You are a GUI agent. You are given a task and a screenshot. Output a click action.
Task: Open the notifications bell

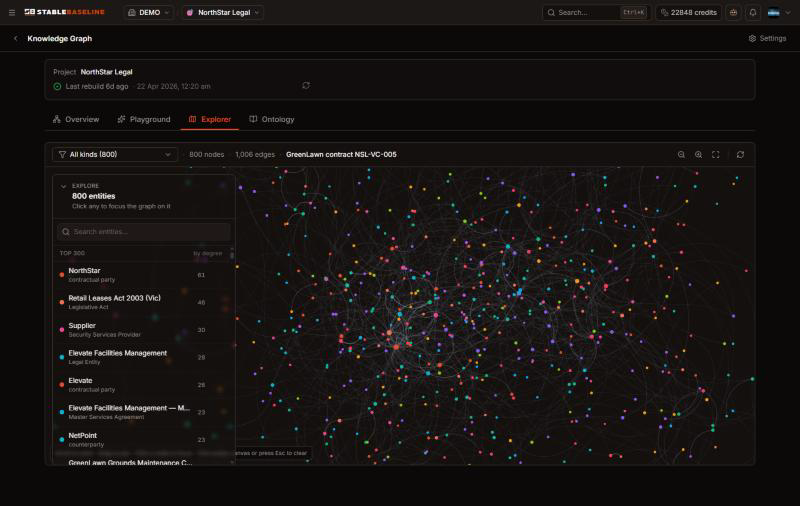click(753, 13)
